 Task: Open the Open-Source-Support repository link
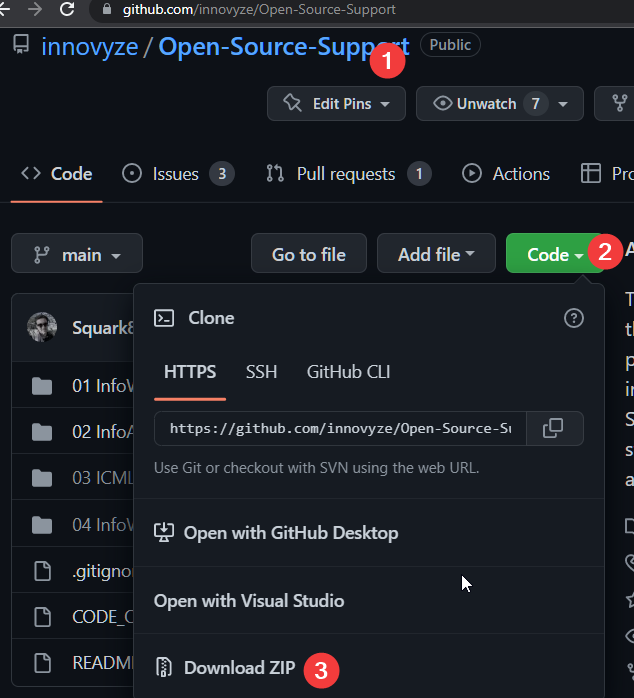284,46
